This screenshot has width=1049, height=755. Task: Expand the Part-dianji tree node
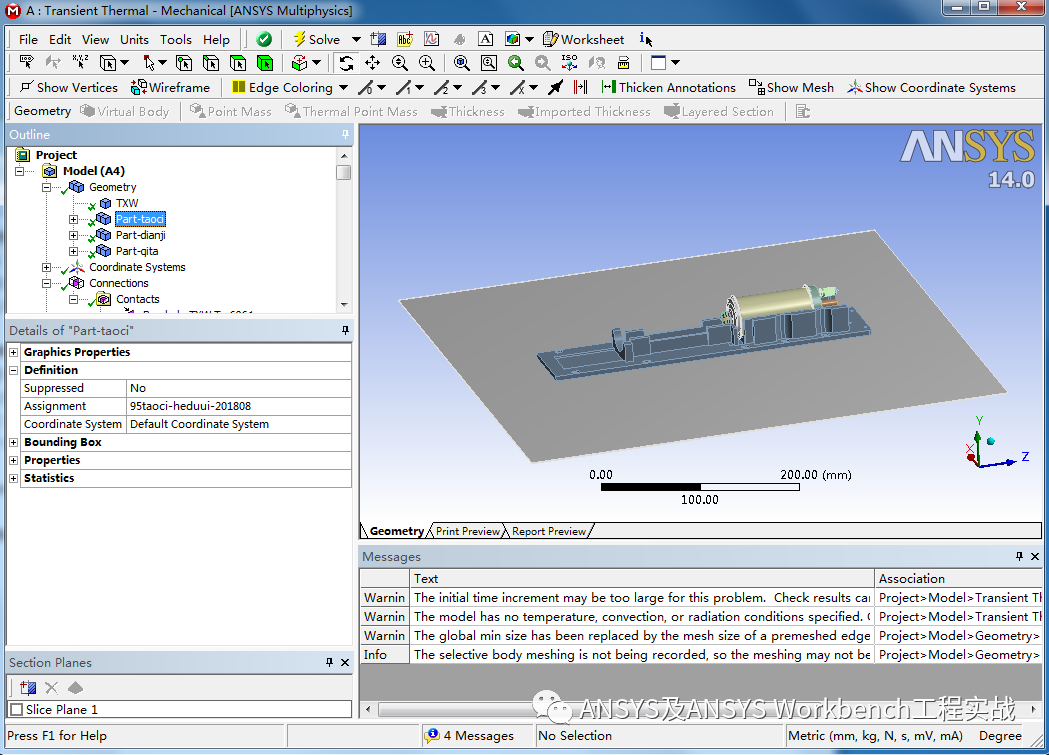[74, 235]
